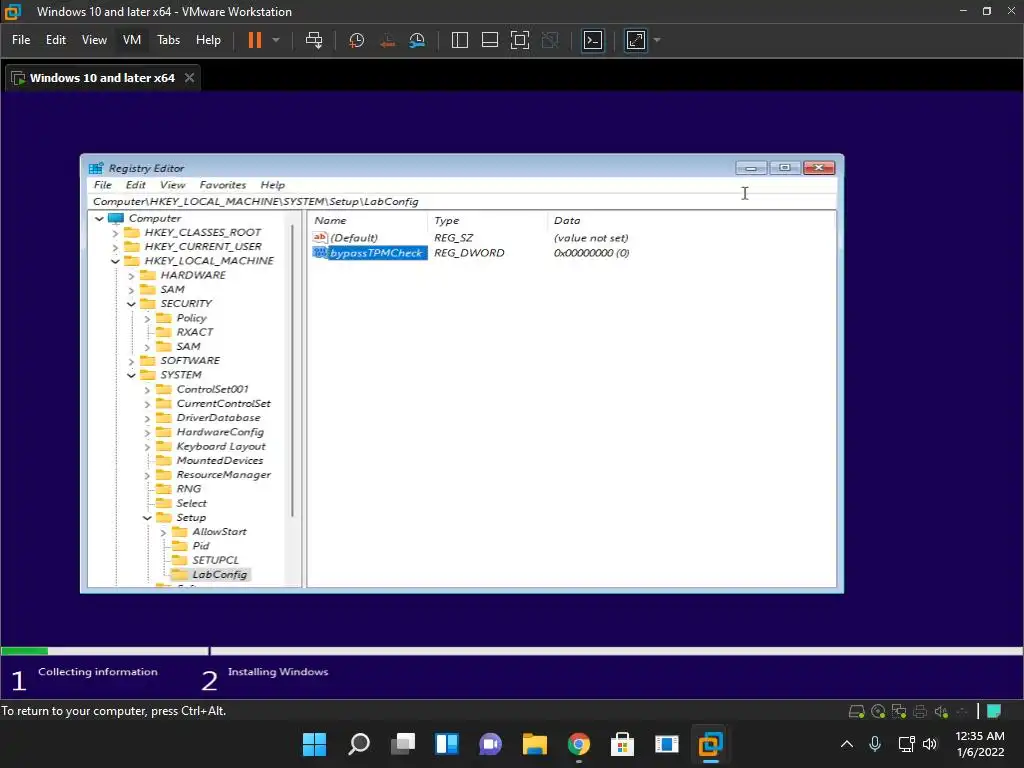Open Registry Editor View menu
Screen dimensions: 1024x768
tap(172, 185)
